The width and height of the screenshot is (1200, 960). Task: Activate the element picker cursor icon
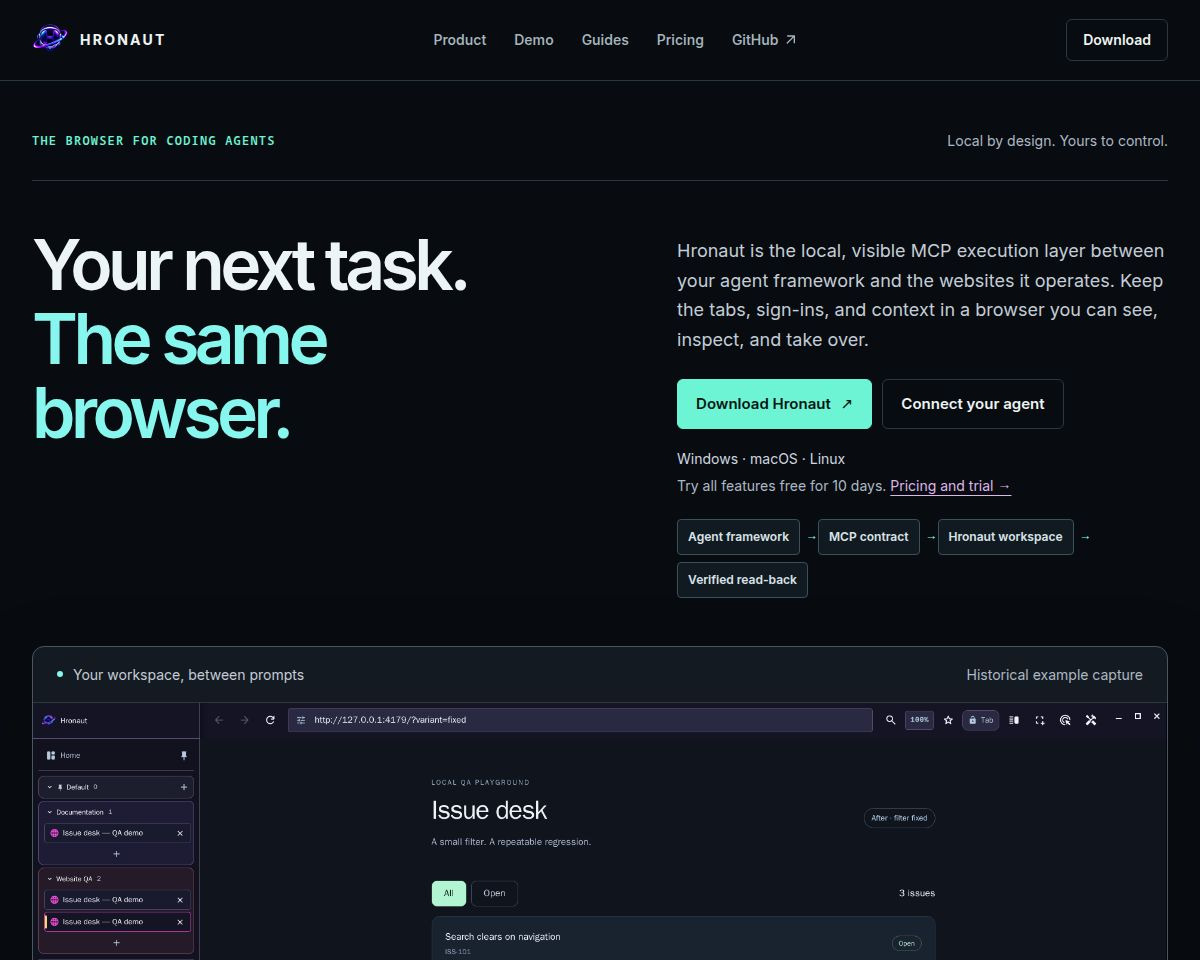1066,720
